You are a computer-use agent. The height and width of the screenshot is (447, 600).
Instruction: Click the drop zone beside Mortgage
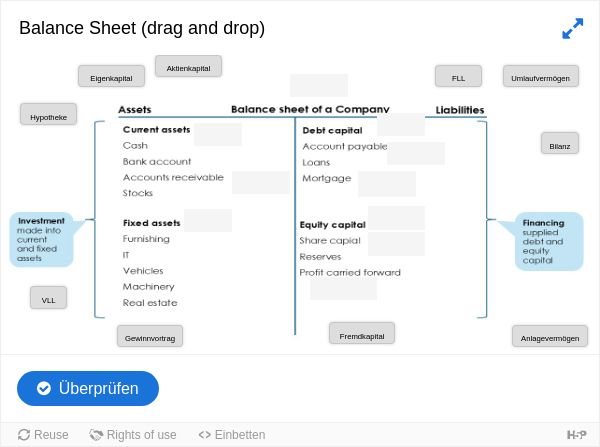click(387, 184)
